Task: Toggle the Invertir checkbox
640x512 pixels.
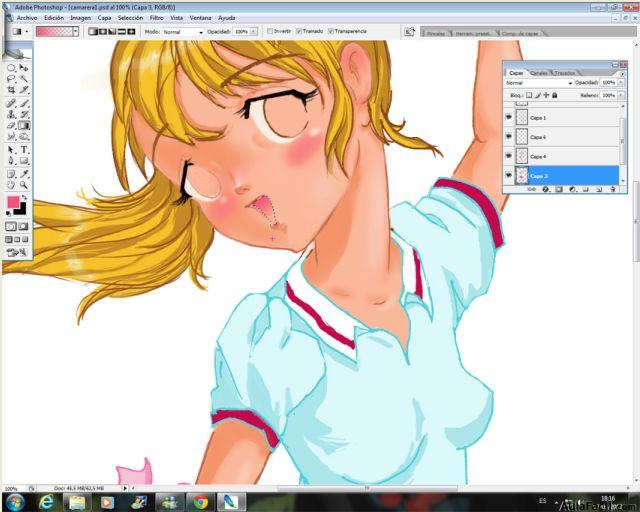Action: 270,31
